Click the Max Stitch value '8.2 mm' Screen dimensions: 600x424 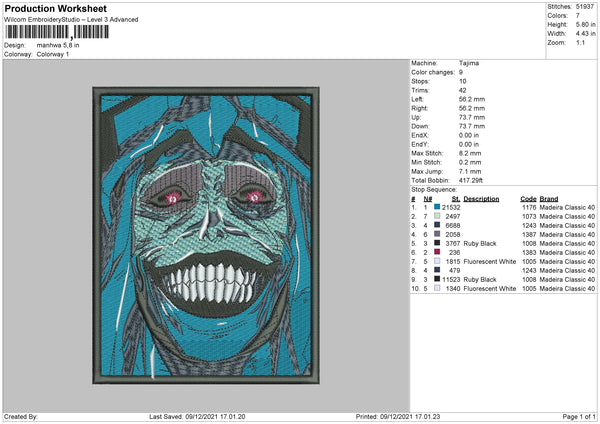click(470, 153)
